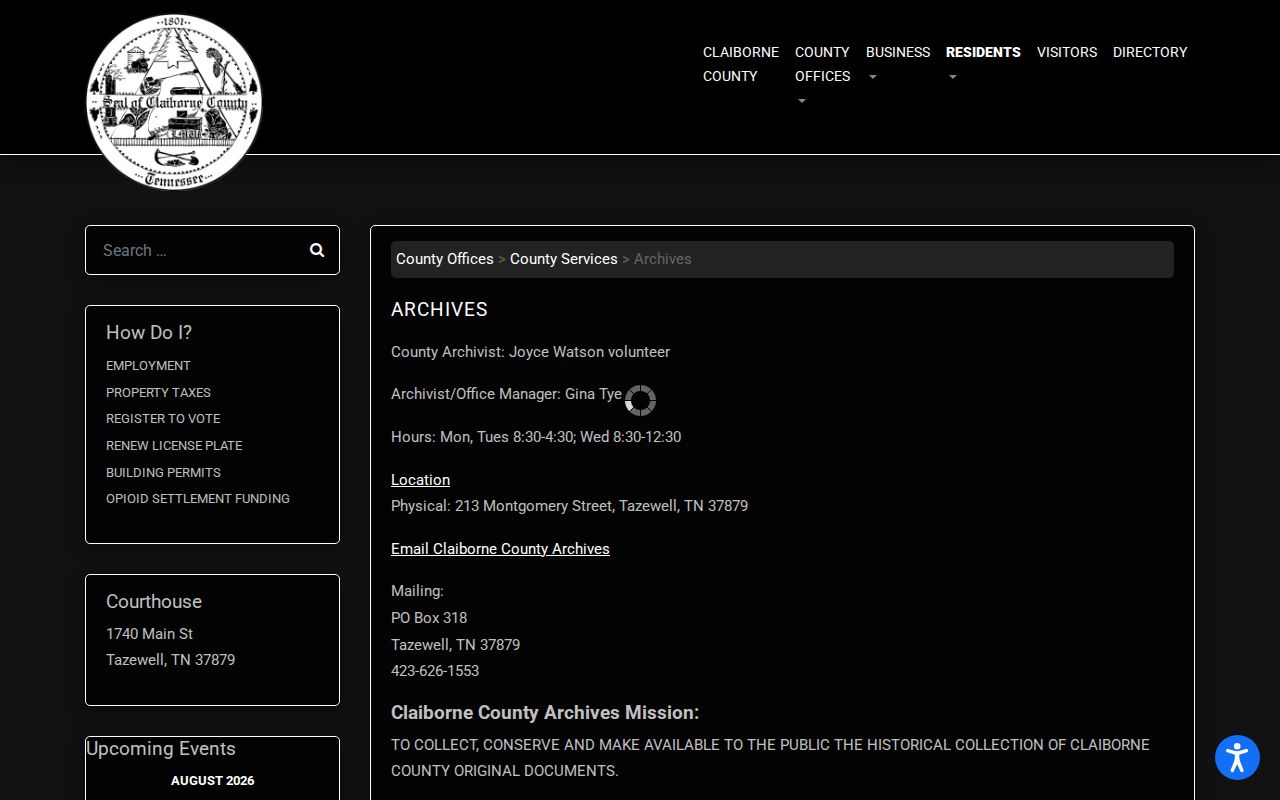Go to the Visitors page
1280x800 pixels.
click(1067, 52)
